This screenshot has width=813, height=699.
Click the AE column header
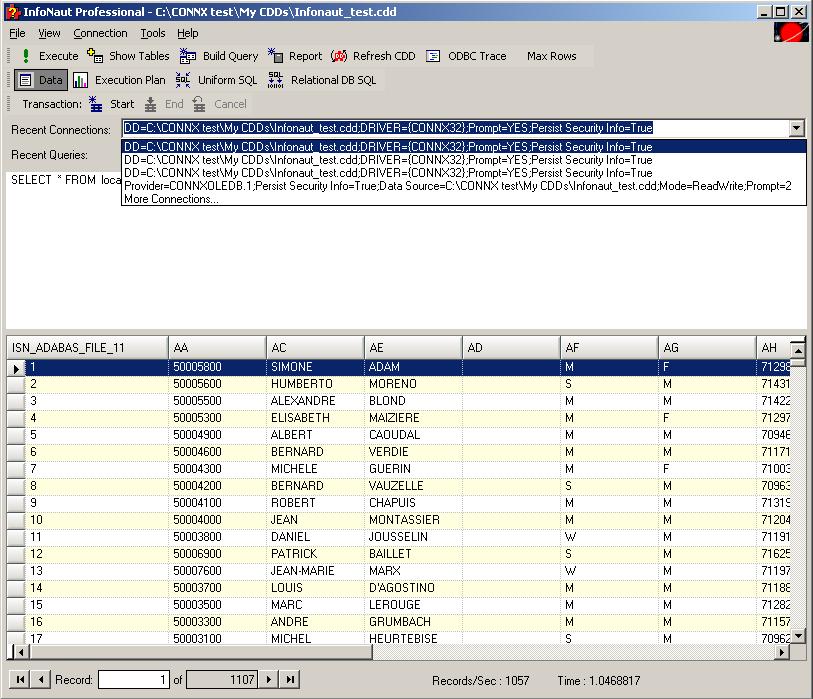click(413, 347)
